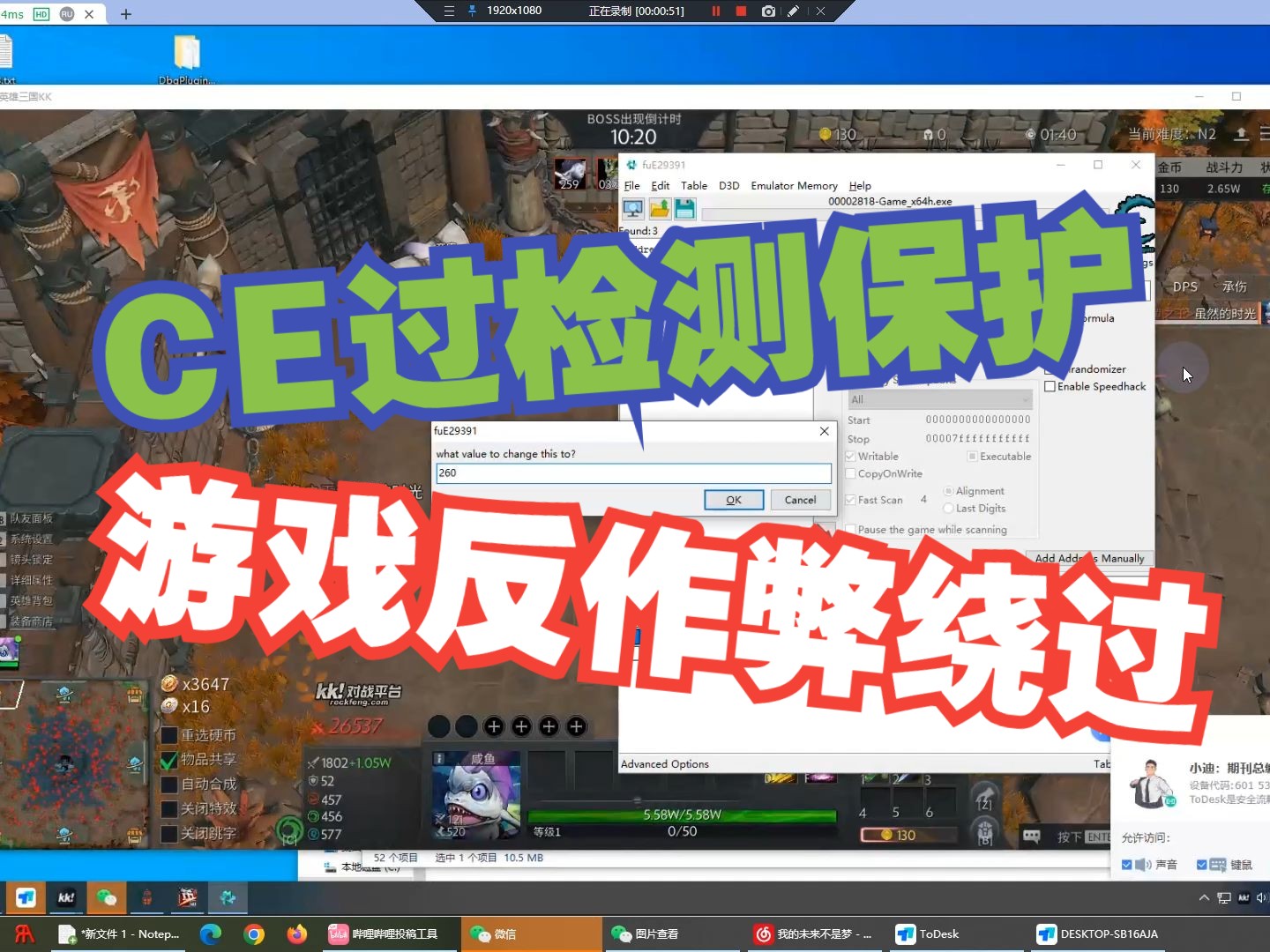
Task: Open new tab with plus button
Action: point(126,14)
